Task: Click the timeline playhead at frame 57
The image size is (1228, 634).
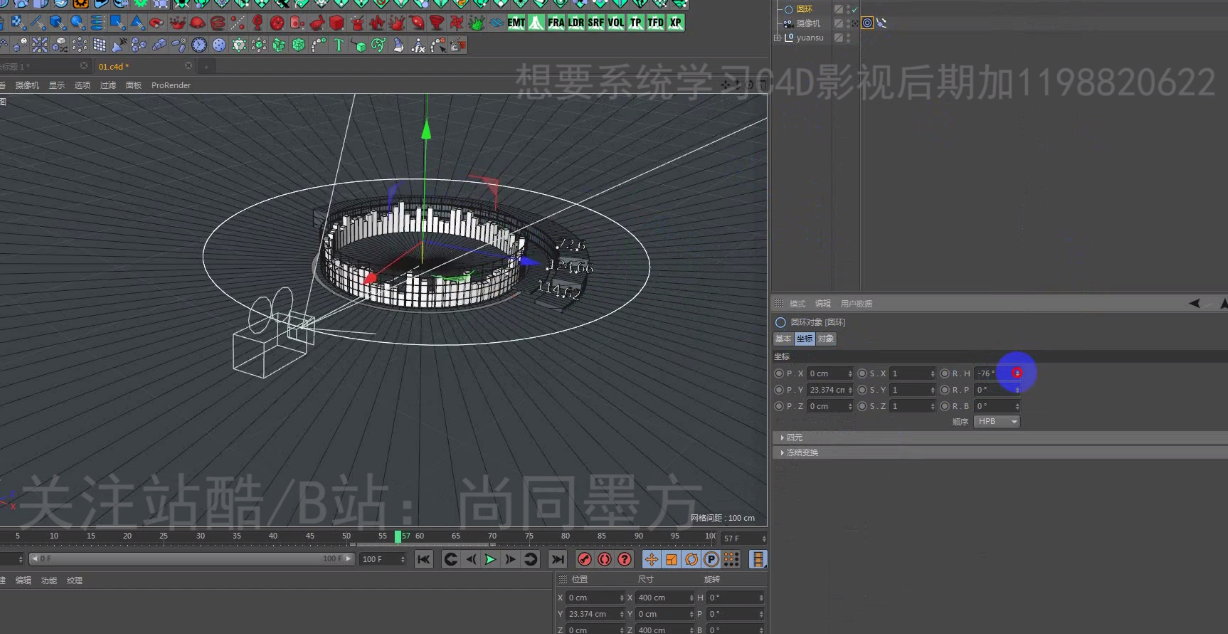Action: (x=398, y=537)
